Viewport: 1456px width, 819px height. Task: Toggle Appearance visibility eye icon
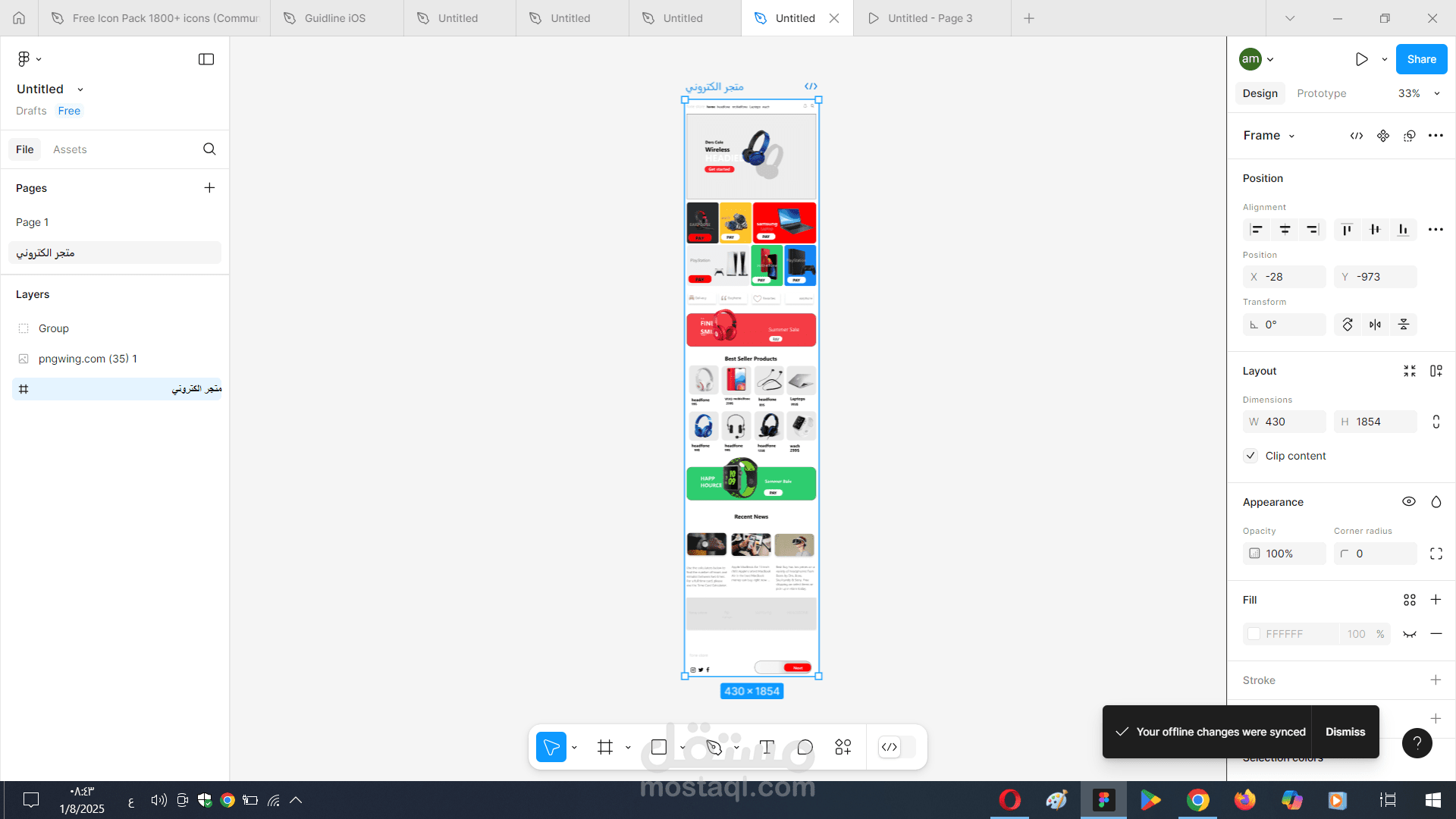point(1408,502)
